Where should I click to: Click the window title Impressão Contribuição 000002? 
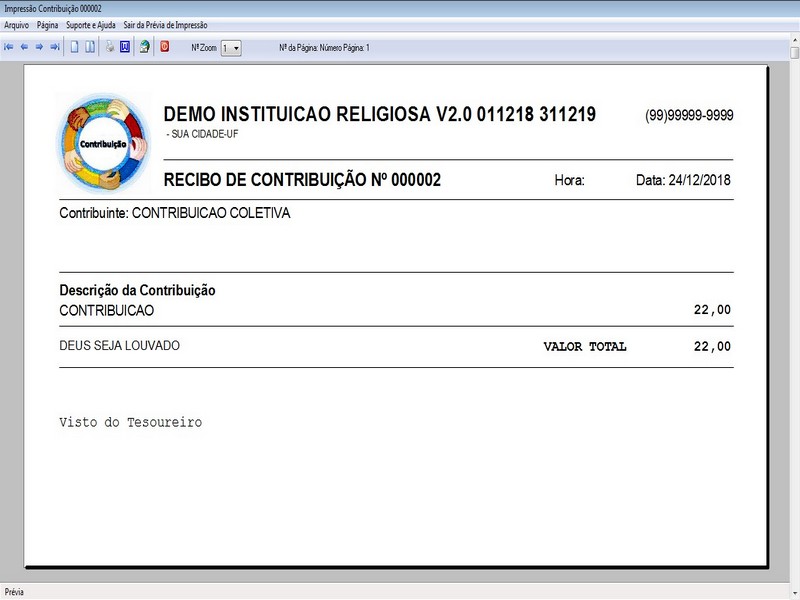pyautogui.click(x=53, y=9)
